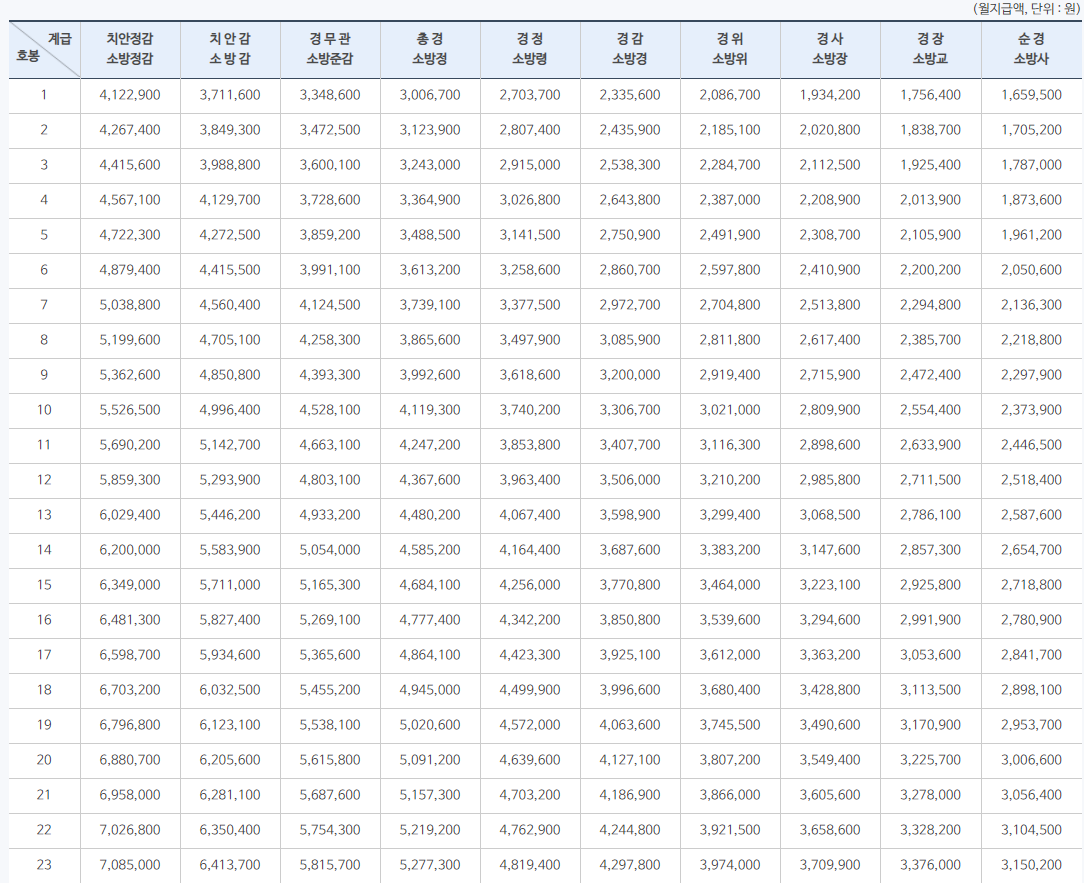Select the figure 2,373,900
This screenshot has height=883, width=1084.
click(1031, 410)
